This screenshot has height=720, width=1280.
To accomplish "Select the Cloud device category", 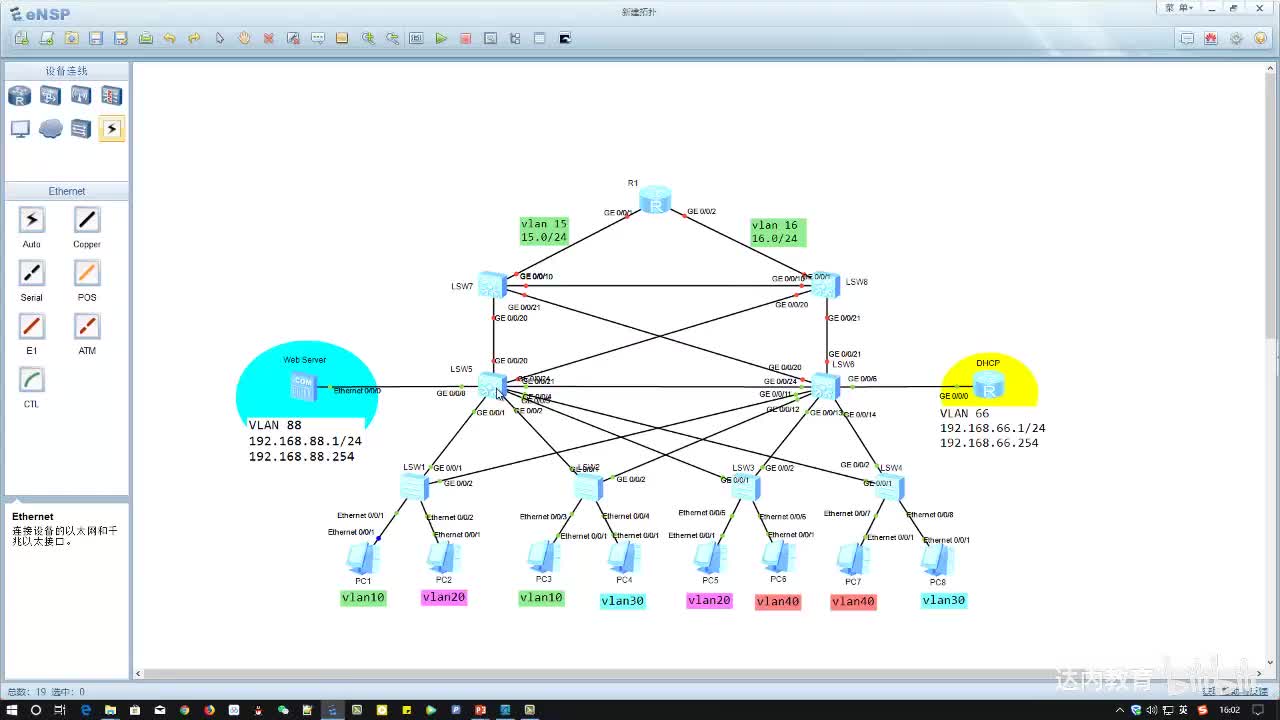I will pyautogui.click(x=51, y=129).
